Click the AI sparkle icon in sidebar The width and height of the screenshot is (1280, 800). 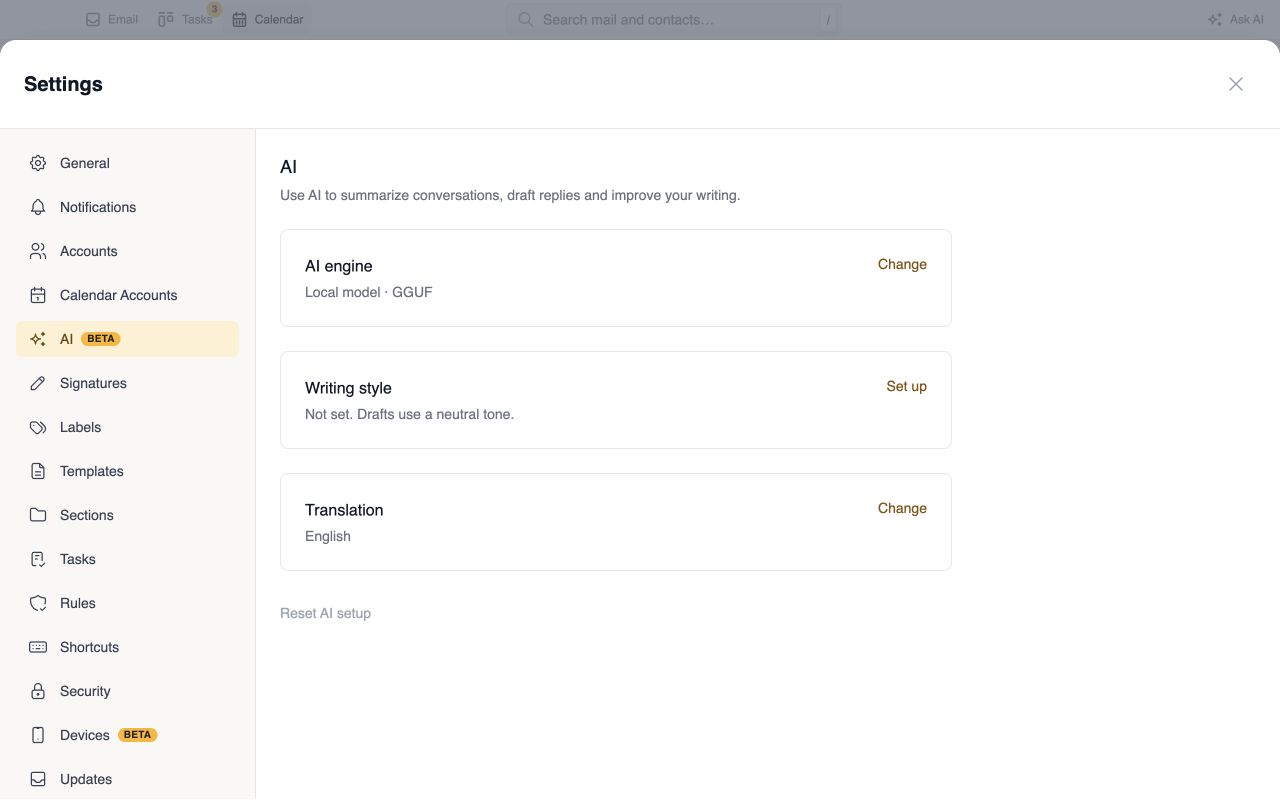click(38, 339)
